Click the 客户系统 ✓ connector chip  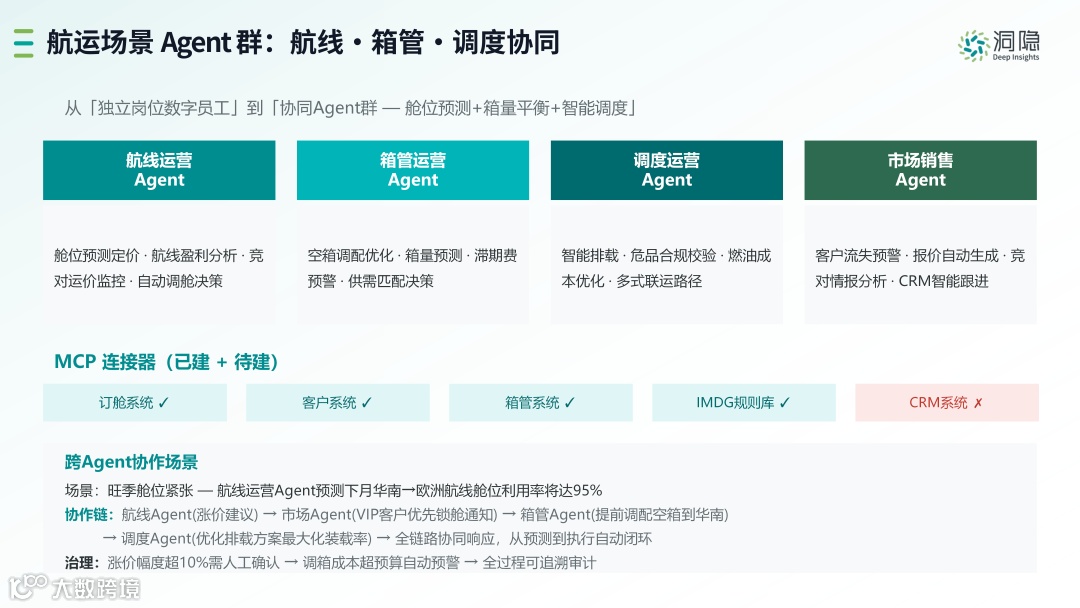click(x=338, y=403)
